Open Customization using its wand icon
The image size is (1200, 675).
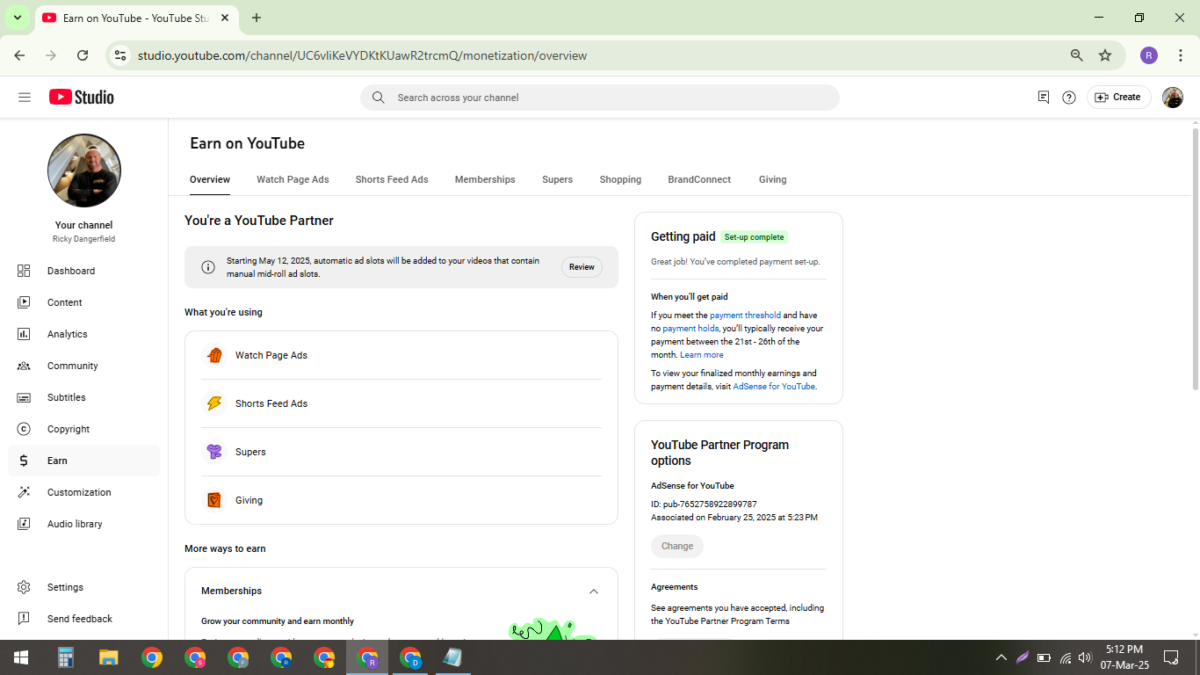click(x=24, y=492)
